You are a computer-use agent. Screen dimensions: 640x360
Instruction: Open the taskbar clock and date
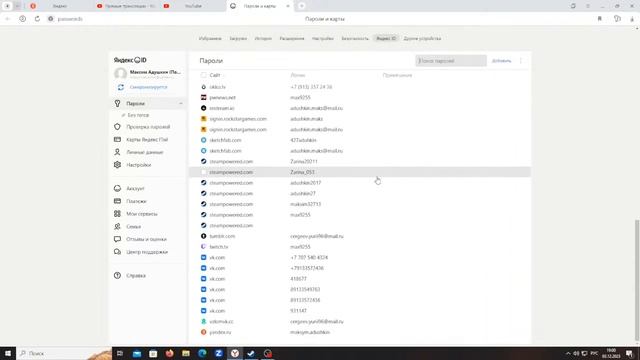(611, 353)
